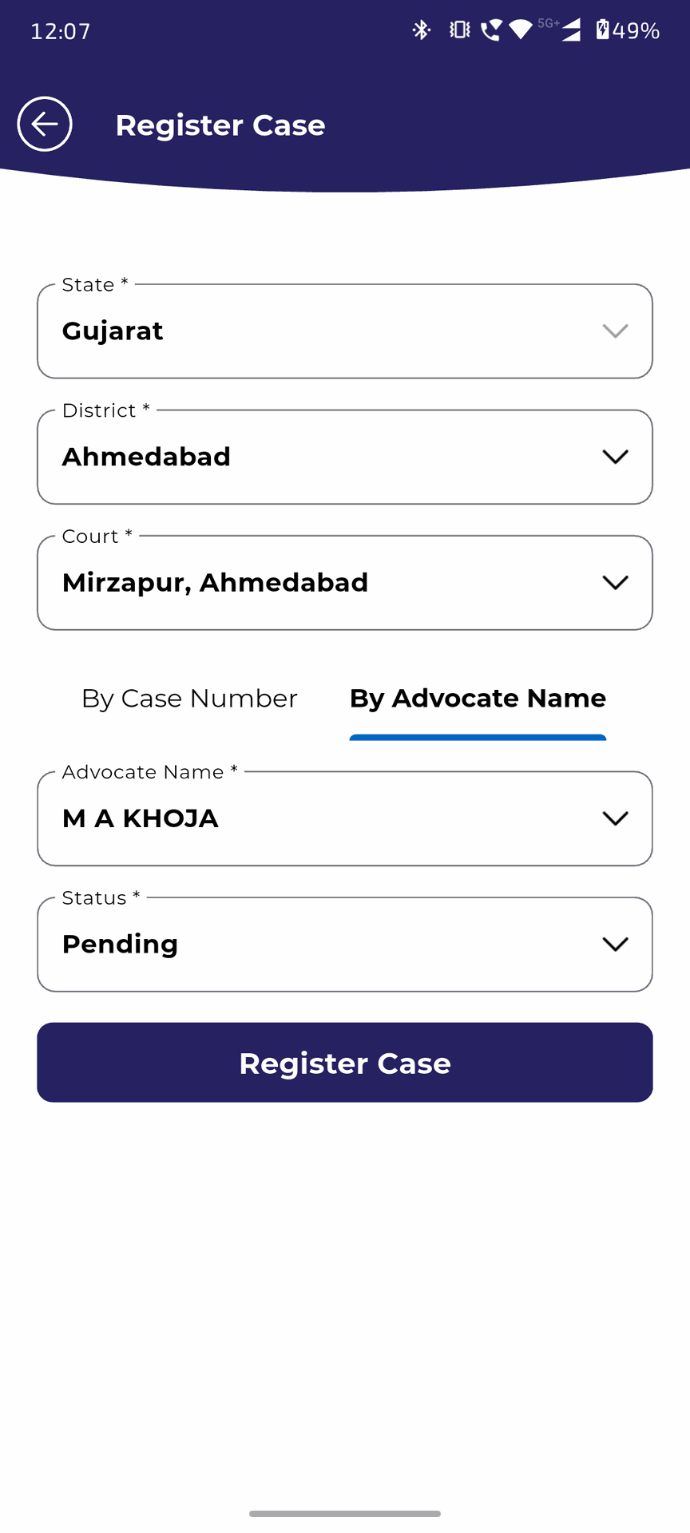690x1533 pixels.
Task: Tap the bottom navigation gesture bar
Action: pyautogui.click(x=345, y=1513)
